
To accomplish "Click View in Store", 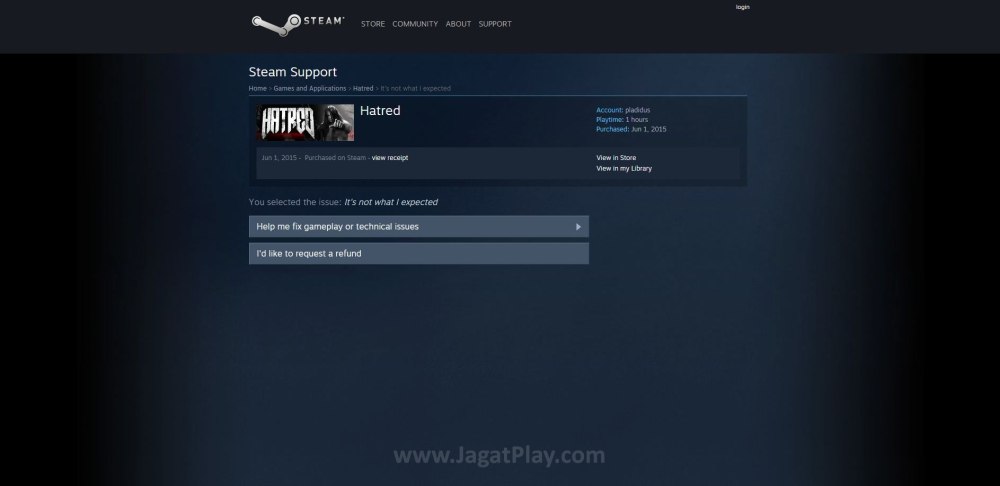I will click(616, 158).
